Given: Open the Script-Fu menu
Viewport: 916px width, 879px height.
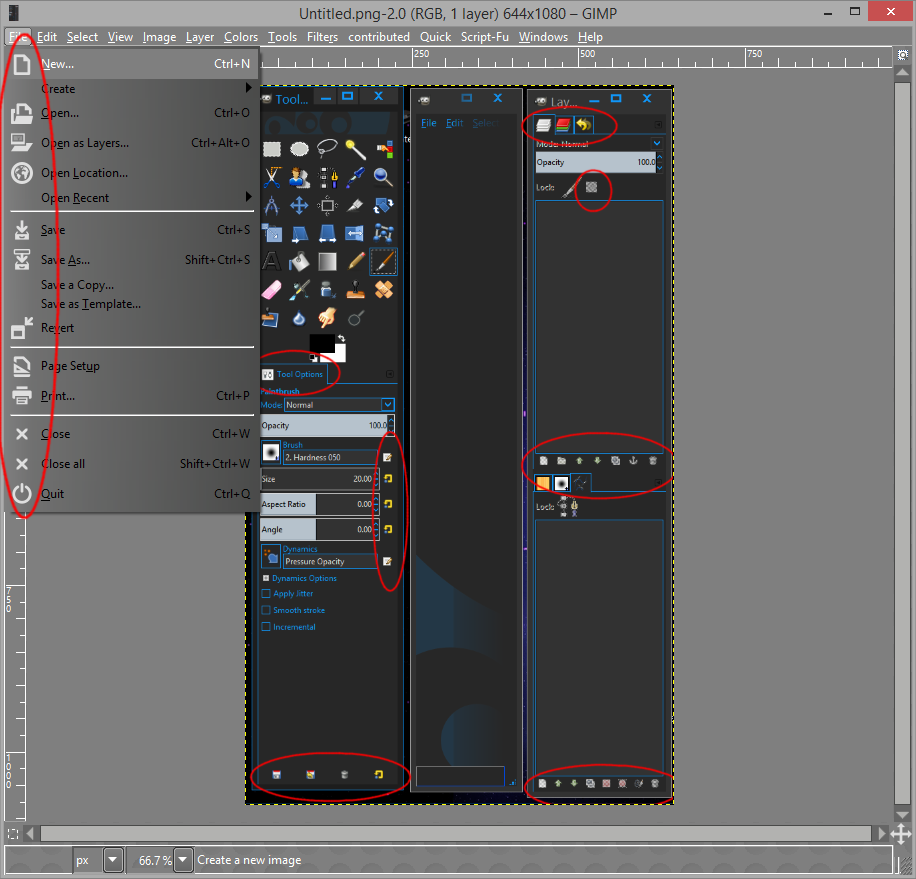Looking at the screenshot, I should pos(485,37).
